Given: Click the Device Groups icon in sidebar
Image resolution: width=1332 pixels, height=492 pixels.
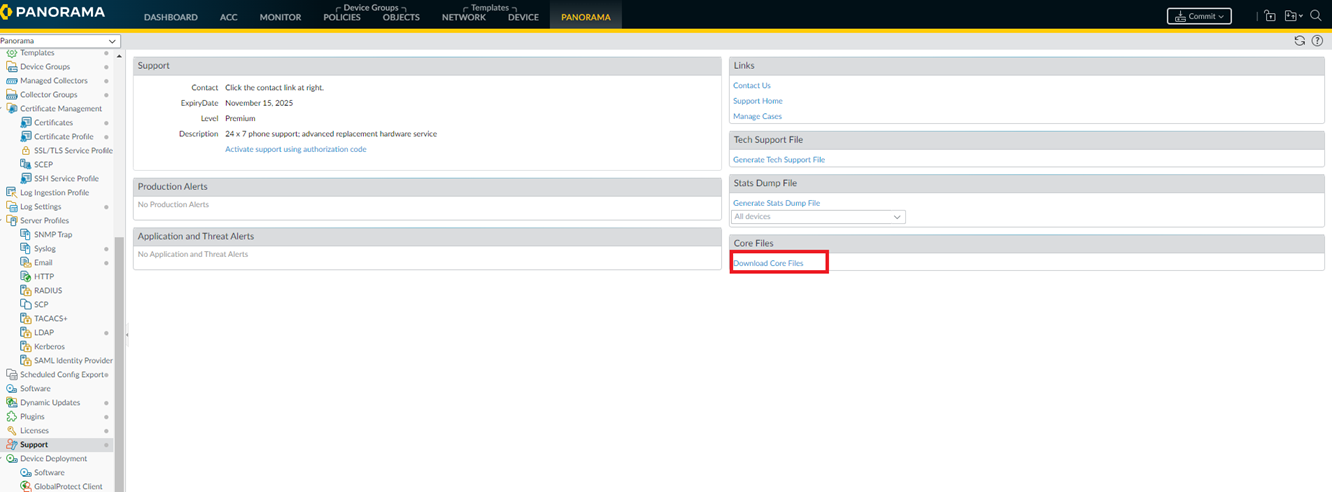Looking at the screenshot, I should (12, 67).
